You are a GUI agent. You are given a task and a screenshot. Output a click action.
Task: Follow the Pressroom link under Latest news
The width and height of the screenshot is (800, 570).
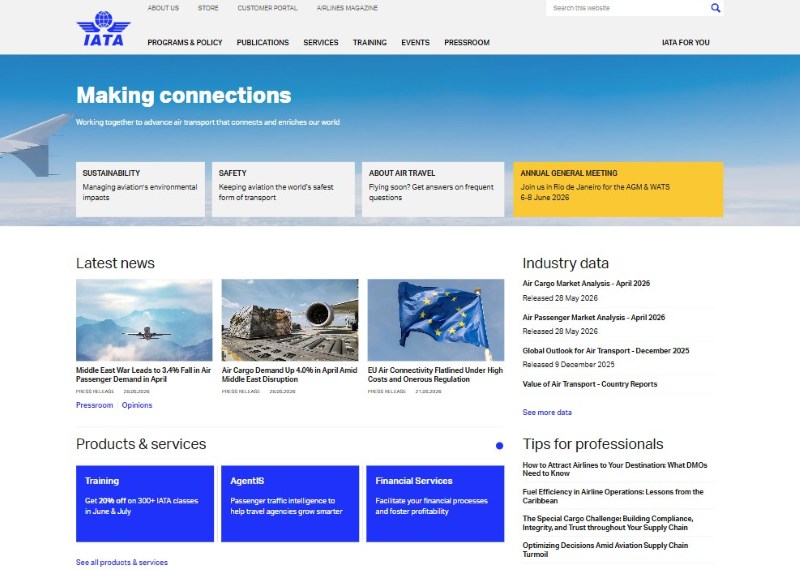(94, 405)
